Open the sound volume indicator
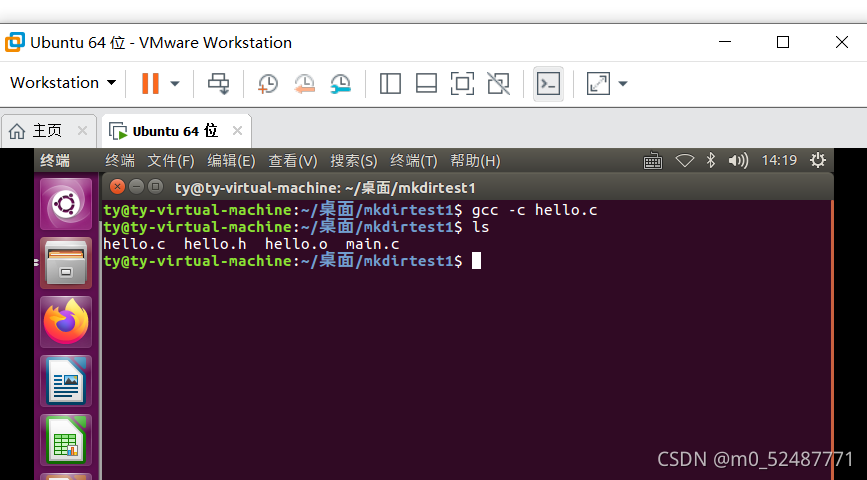The height and width of the screenshot is (480, 867). 738,161
